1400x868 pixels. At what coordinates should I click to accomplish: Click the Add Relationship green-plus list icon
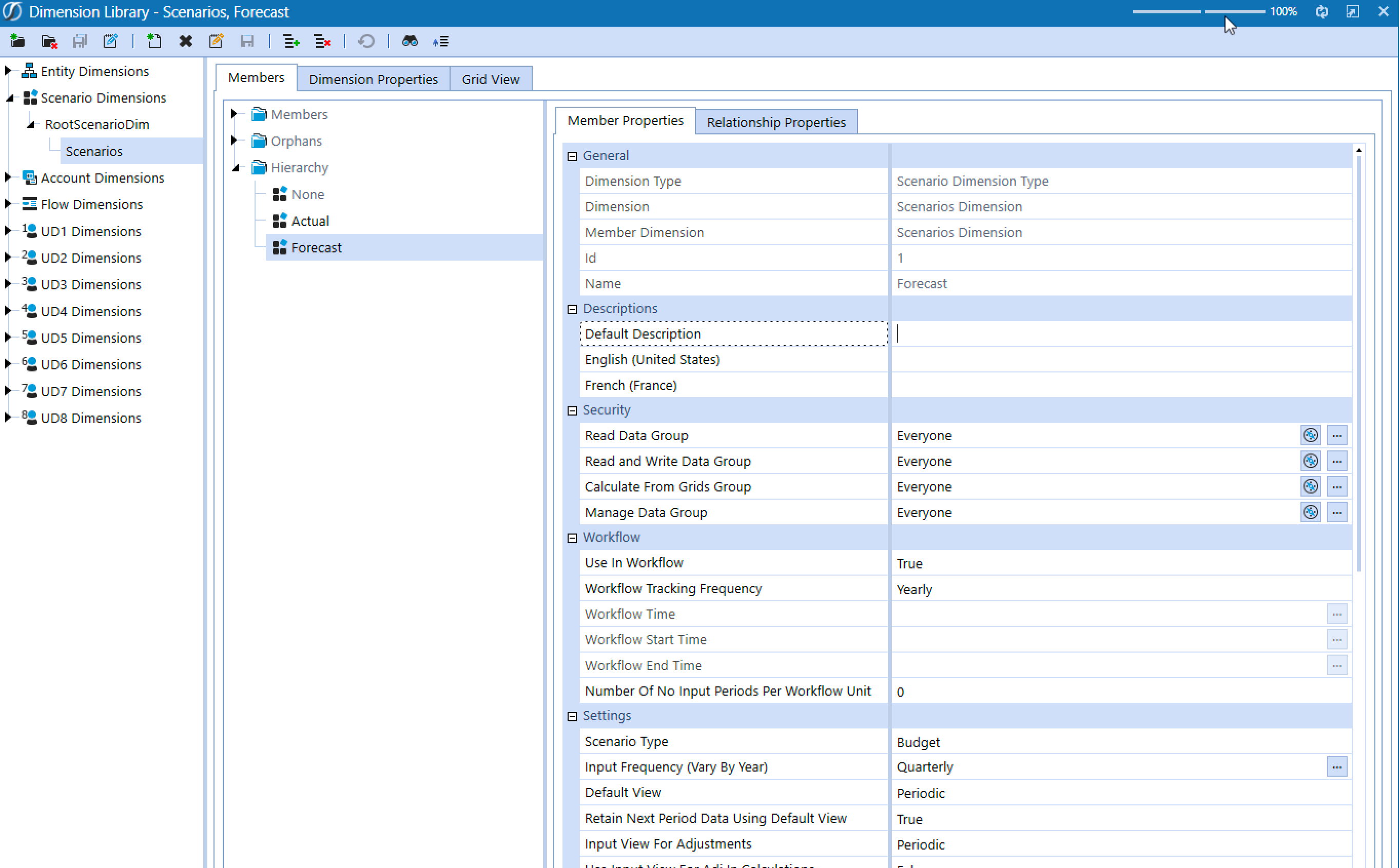coord(291,42)
